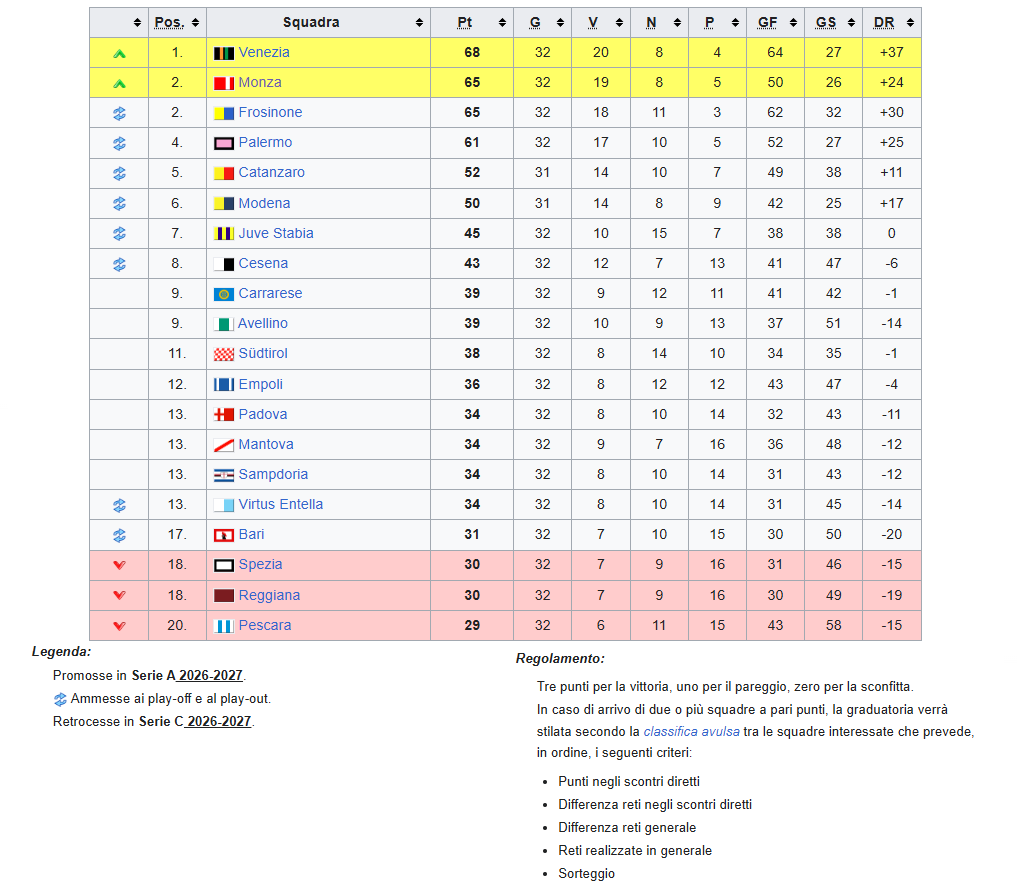Sort table by GS goals-against column
The image size is (1017, 887).
(852, 23)
